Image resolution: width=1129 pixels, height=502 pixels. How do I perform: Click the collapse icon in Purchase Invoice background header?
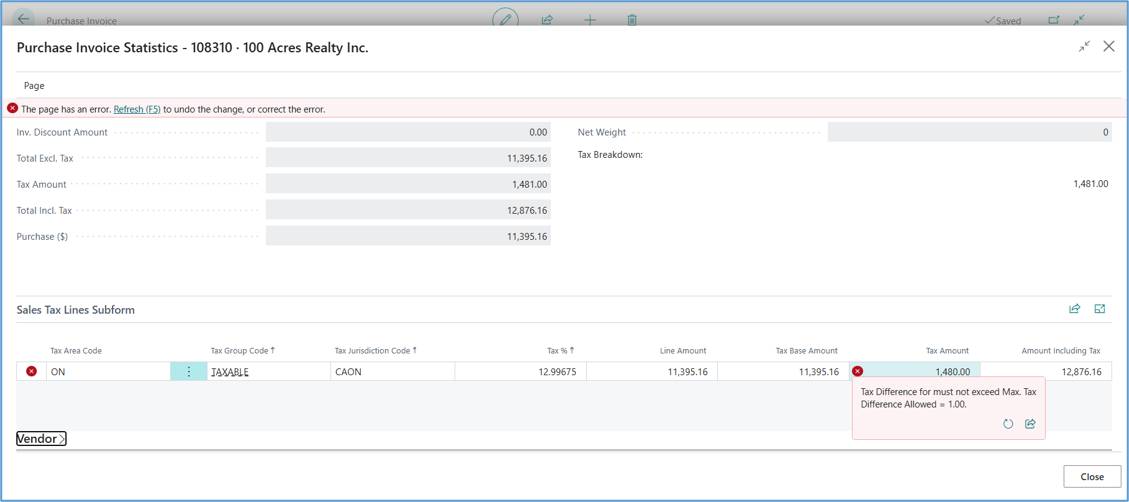click(1079, 20)
